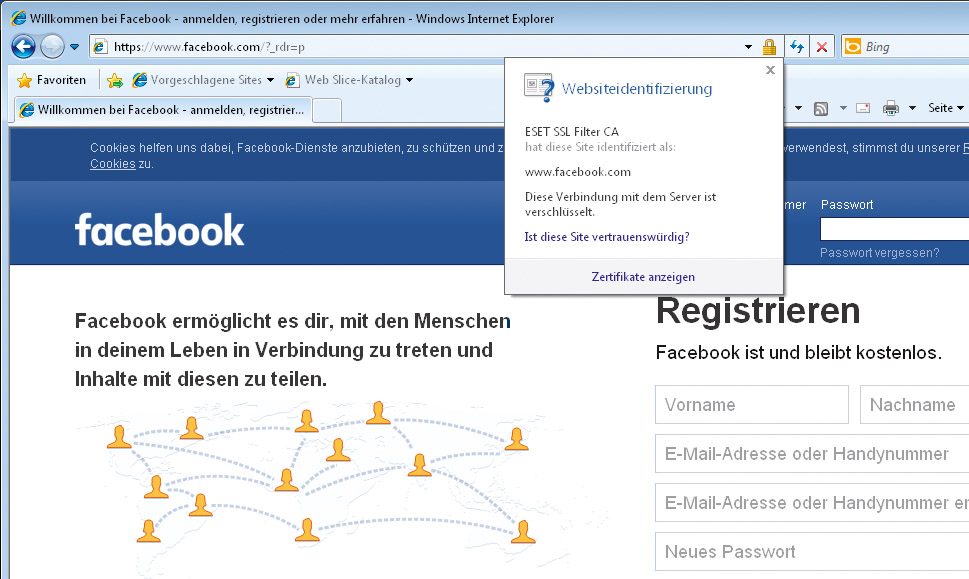Click the Websiteidentifizierung question mark icon
Viewport: 969px width, 579px height.
click(539, 88)
